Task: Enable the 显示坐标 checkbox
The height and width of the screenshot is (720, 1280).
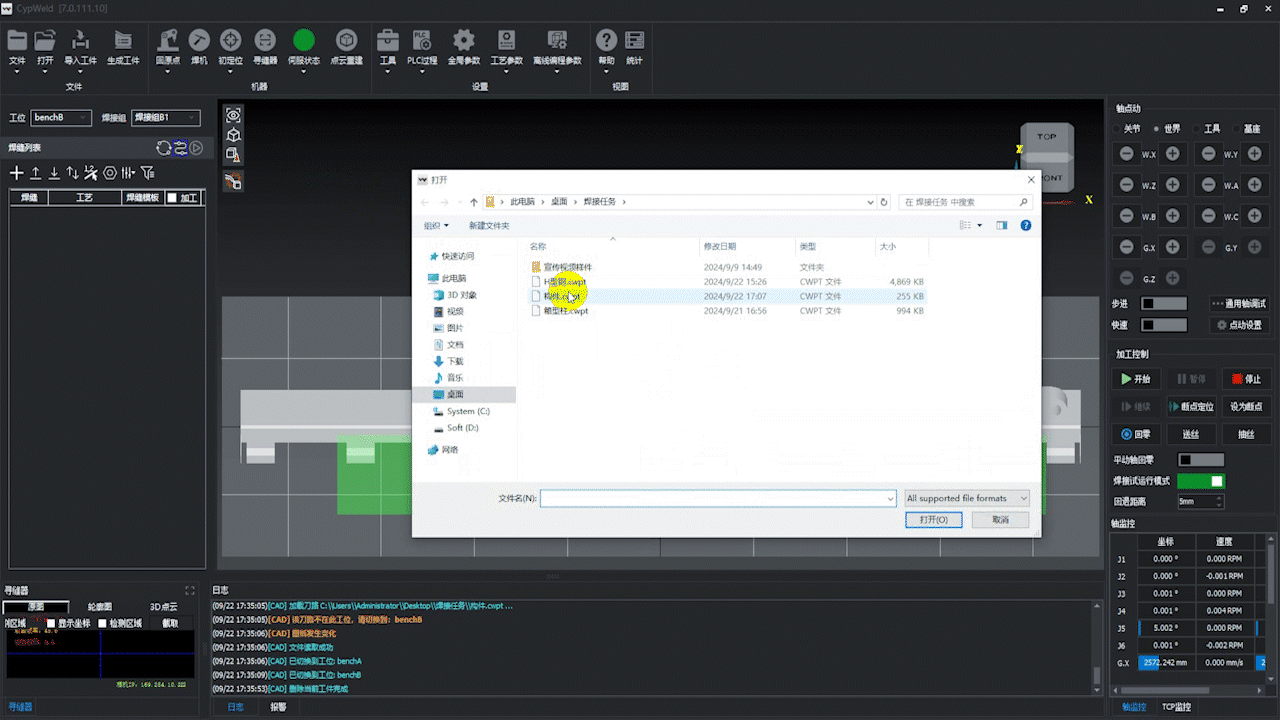Action: tap(51, 623)
